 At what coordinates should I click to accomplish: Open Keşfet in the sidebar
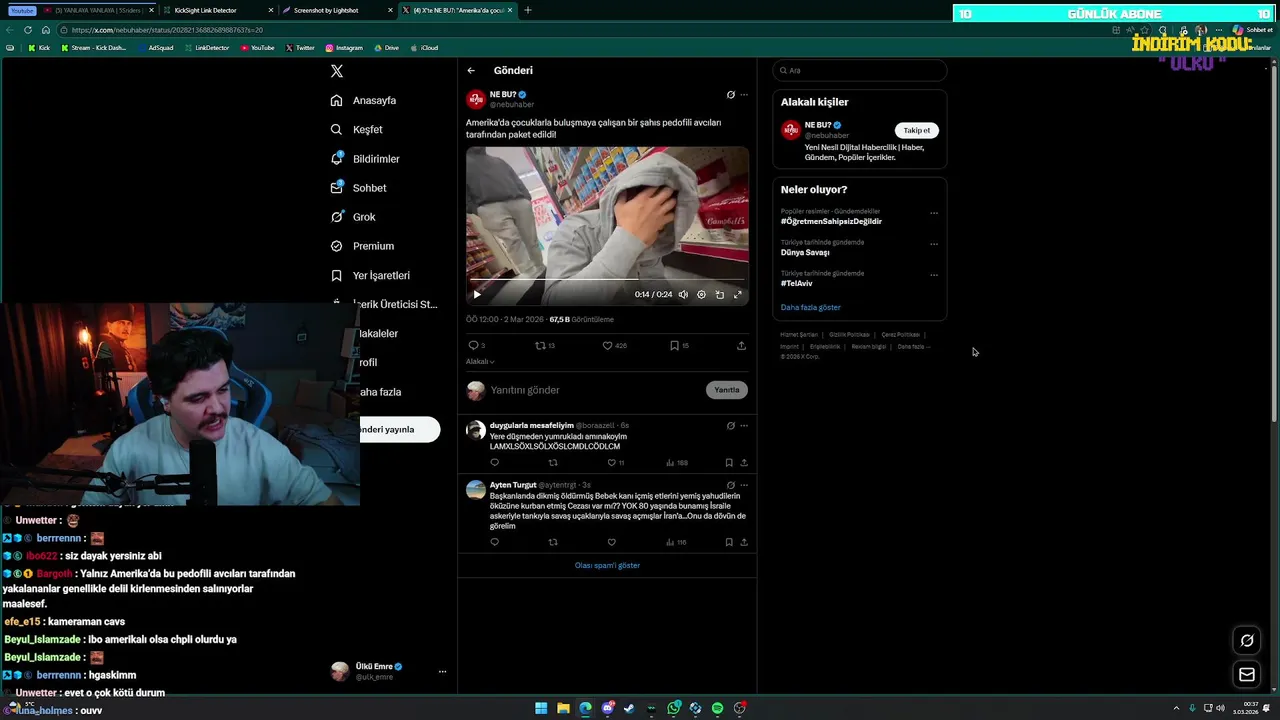pos(356,129)
